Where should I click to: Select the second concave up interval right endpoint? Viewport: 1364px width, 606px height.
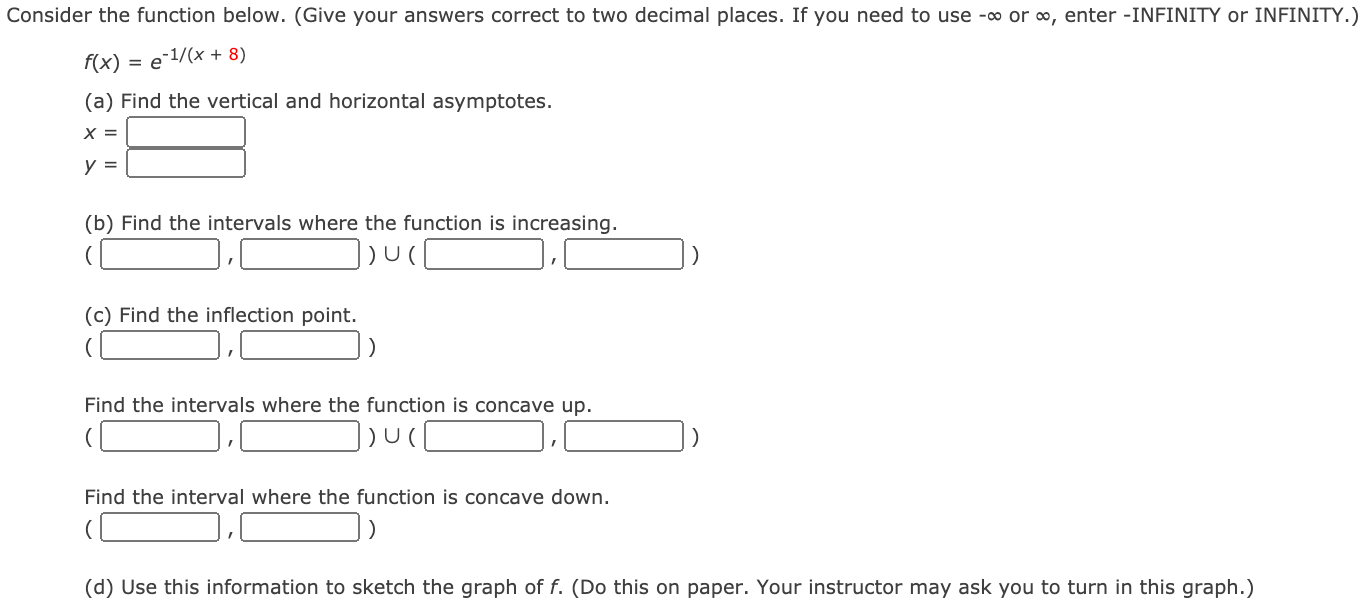coord(623,436)
